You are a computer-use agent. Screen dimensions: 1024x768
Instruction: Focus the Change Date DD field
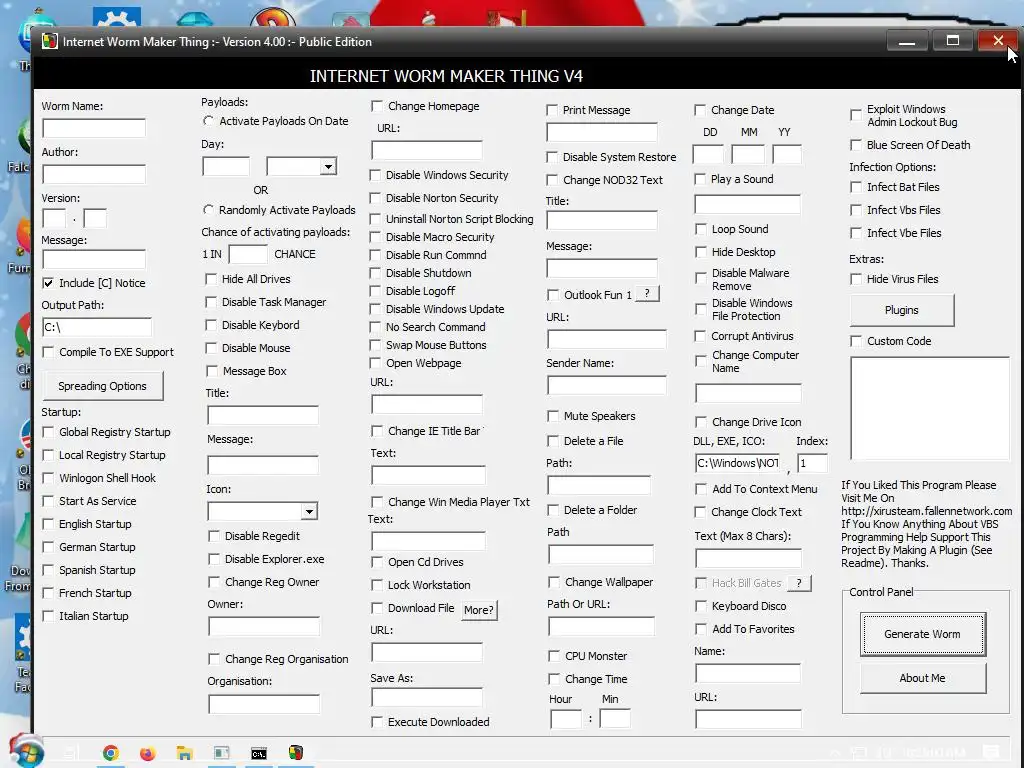coord(708,155)
